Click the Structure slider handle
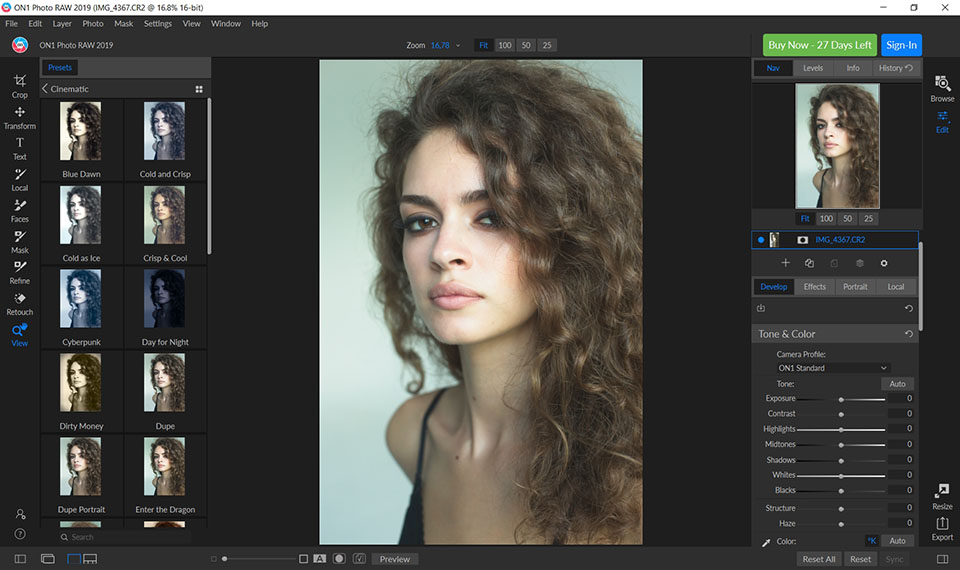The width and height of the screenshot is (960, 570). coord(841,509)
